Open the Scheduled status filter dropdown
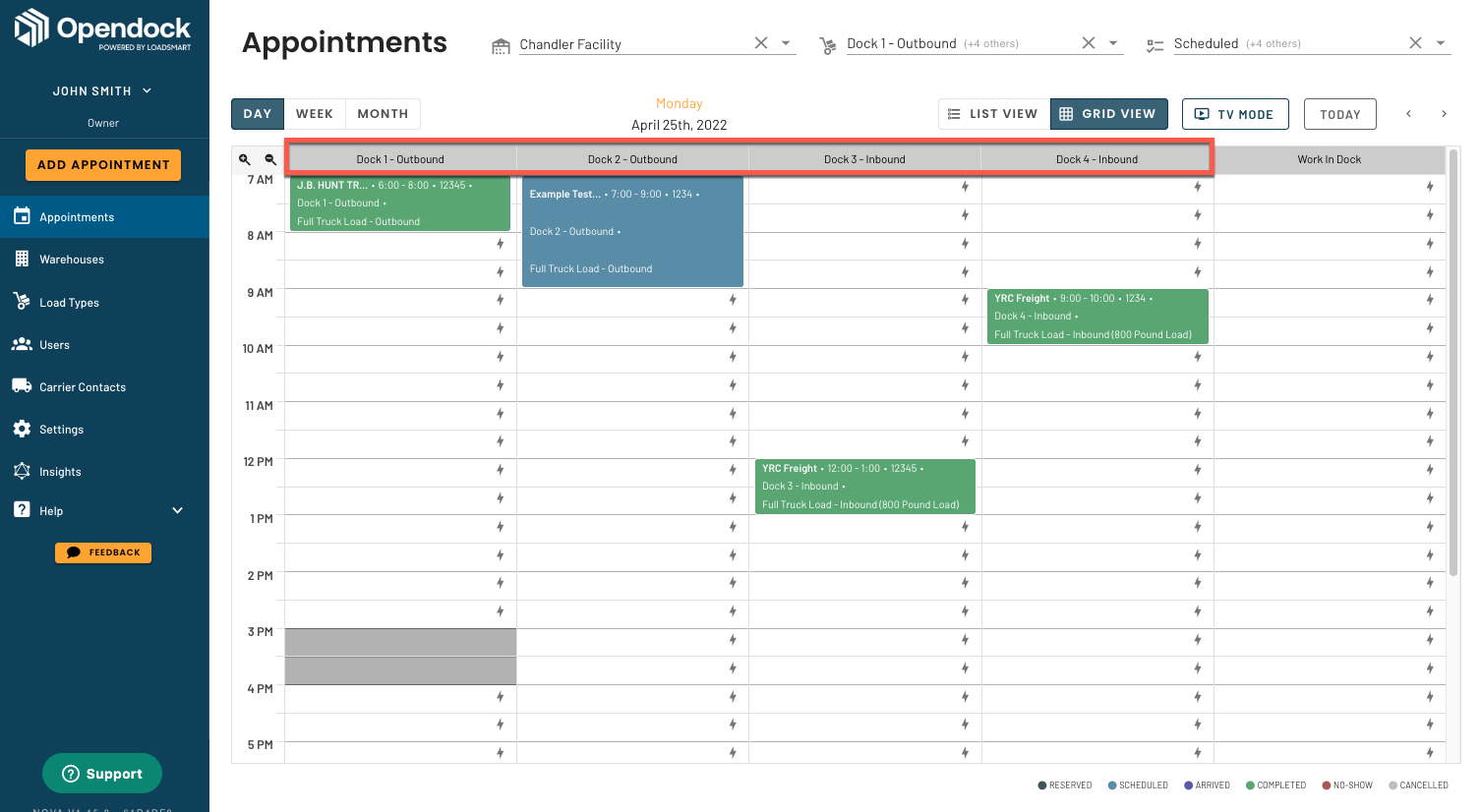 (x=1440, y=43)
